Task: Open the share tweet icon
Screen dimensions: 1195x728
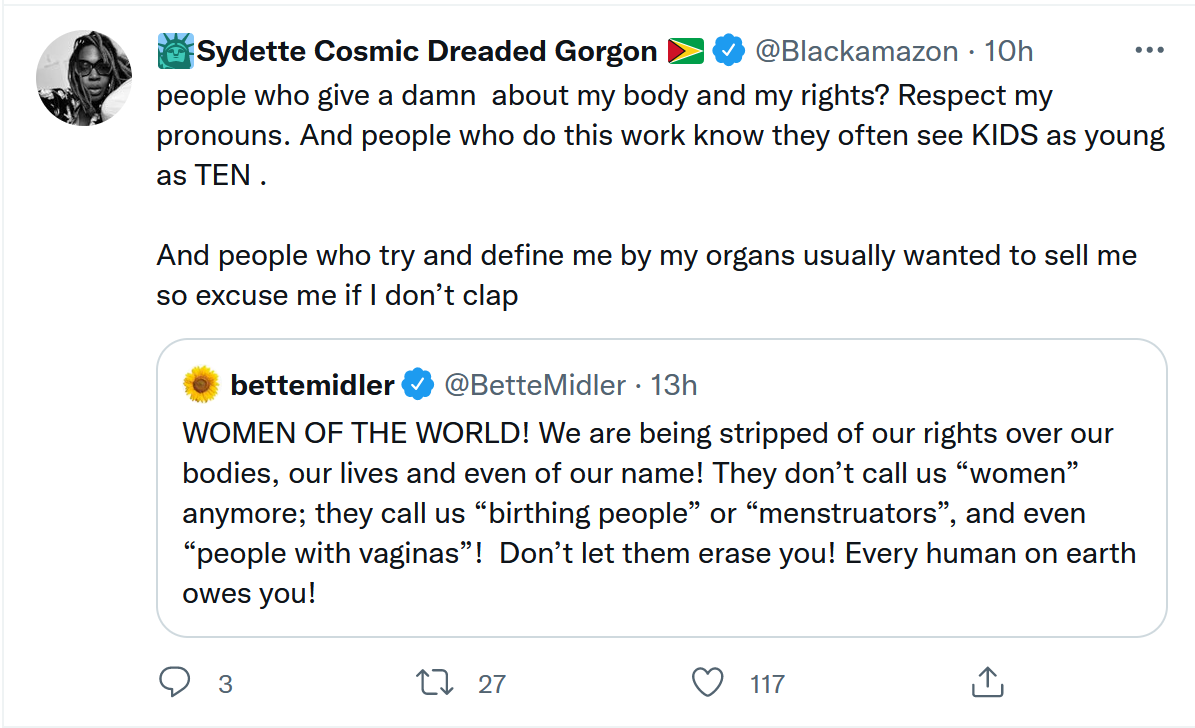Action: click(x=986, y=683)
